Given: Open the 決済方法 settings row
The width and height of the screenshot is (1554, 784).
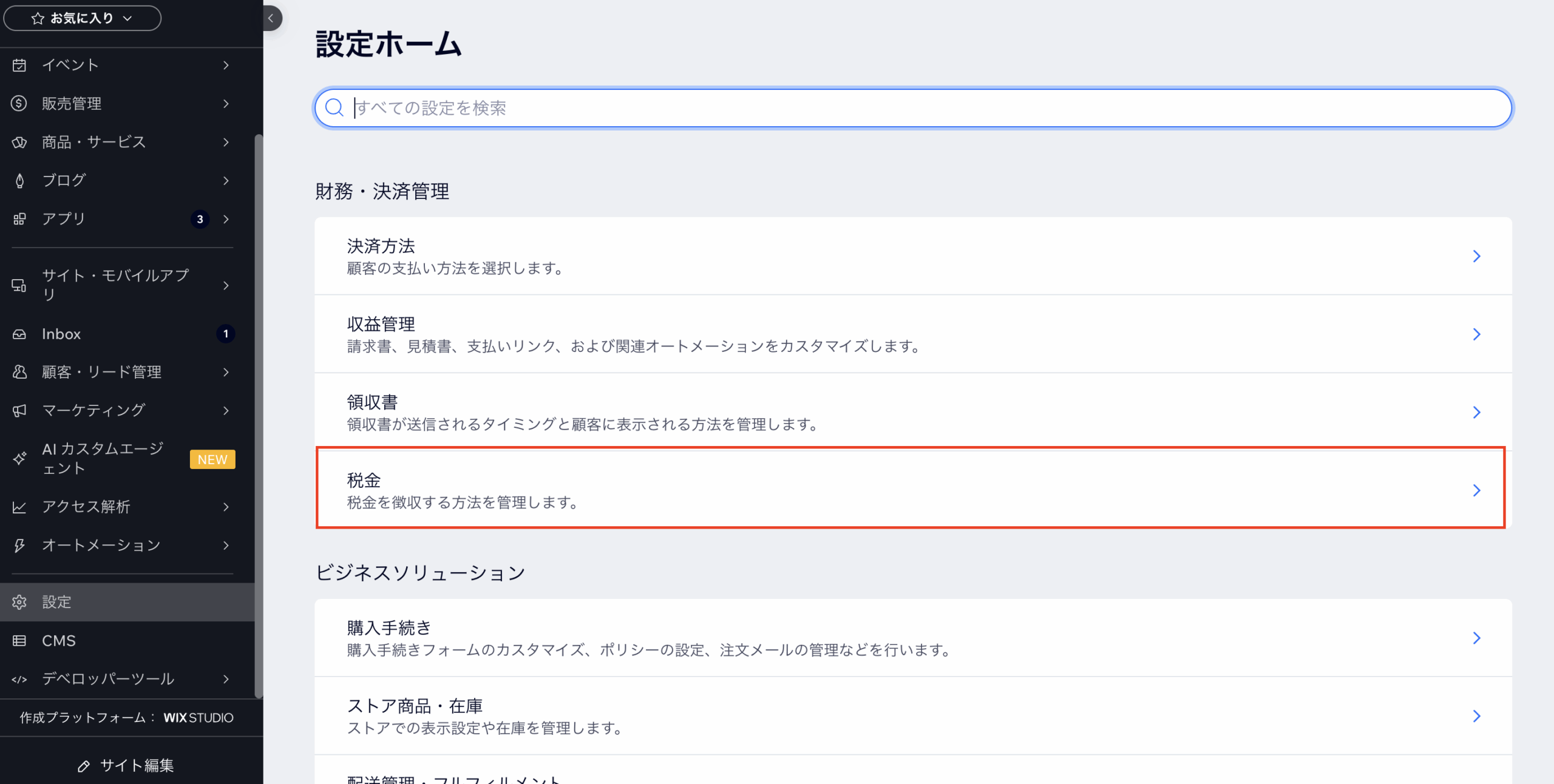Looking at the screenshot, I should (x=911, y=256).
